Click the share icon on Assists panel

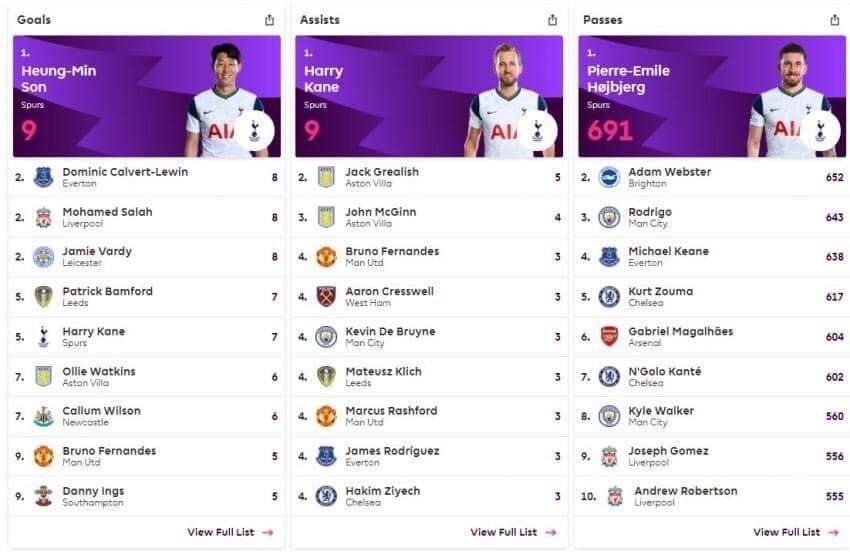552,20
